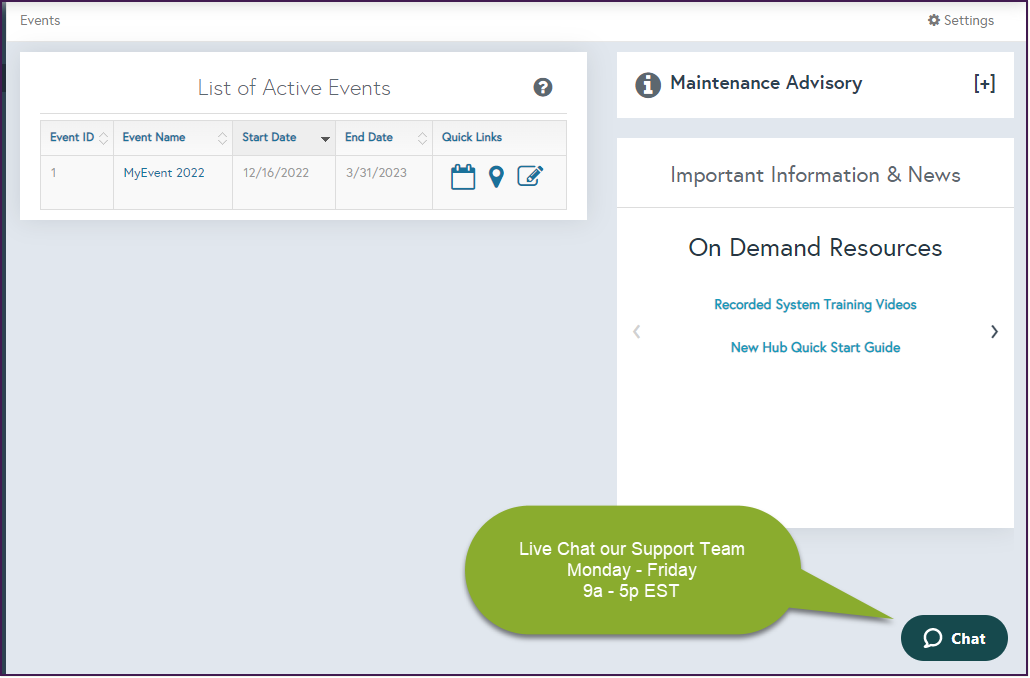Click the Maintenance Advisory title text
Image resolution: width=1030 pixels, height=678 pixels.
click(x=766, y=83)
